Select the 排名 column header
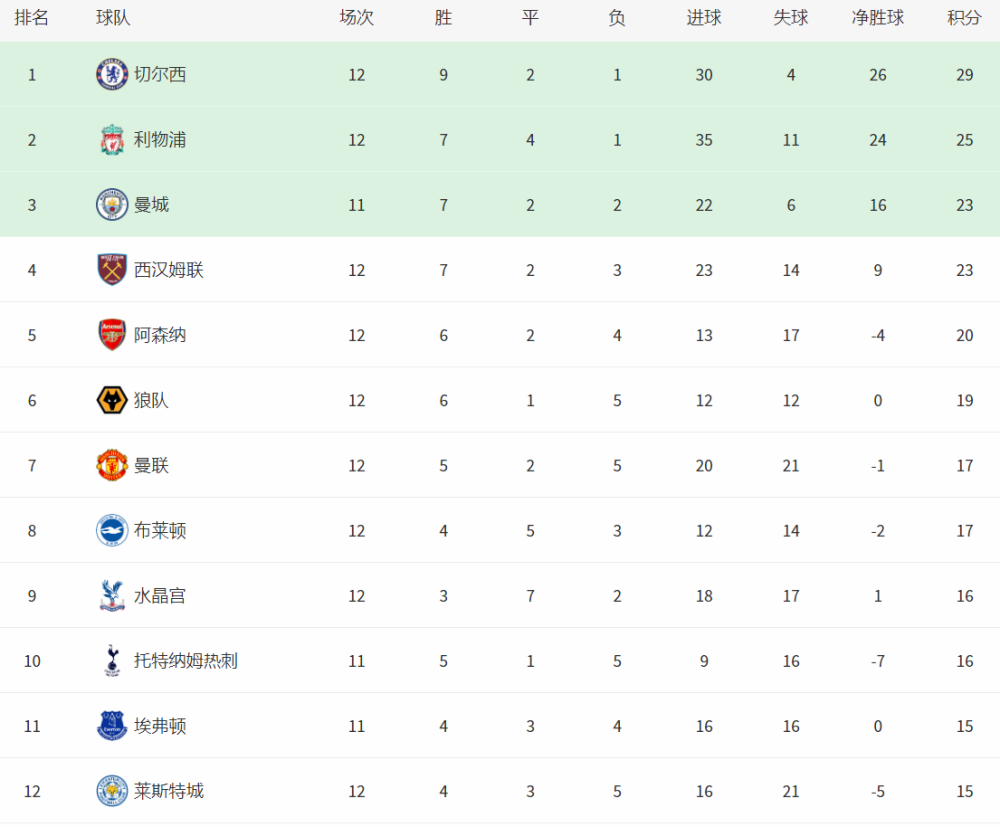Screen dimensions: 1000x827 [x=31, y=18]
